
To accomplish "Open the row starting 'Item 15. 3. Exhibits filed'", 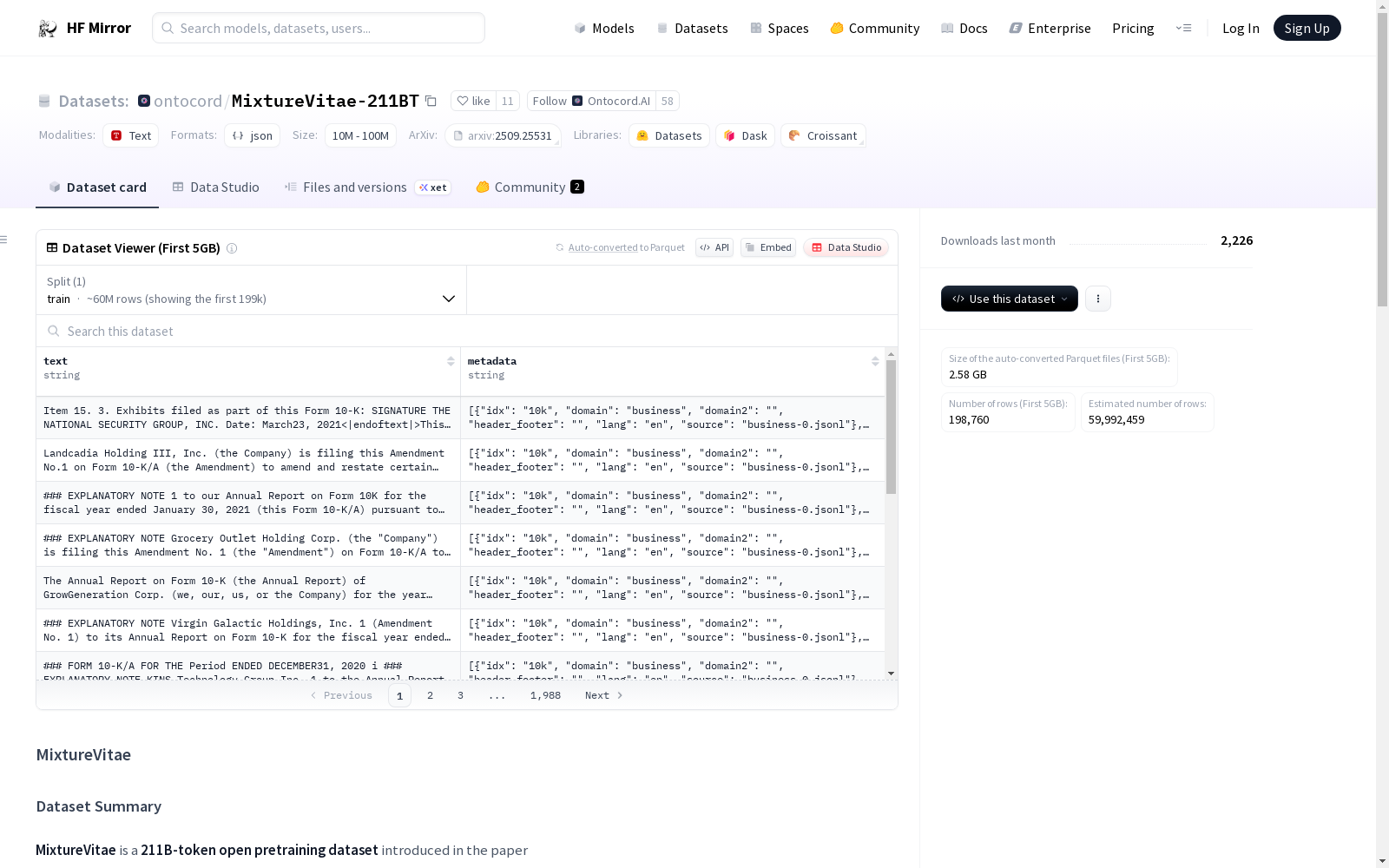I will click(x=461, y=418).
